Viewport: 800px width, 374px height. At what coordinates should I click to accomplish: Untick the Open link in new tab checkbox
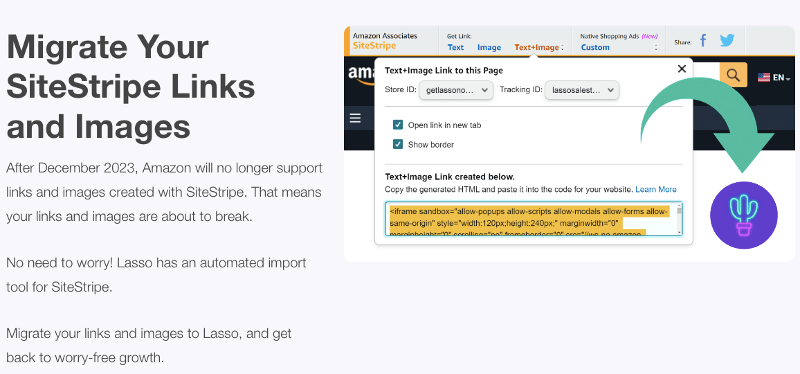coord(398,125)
